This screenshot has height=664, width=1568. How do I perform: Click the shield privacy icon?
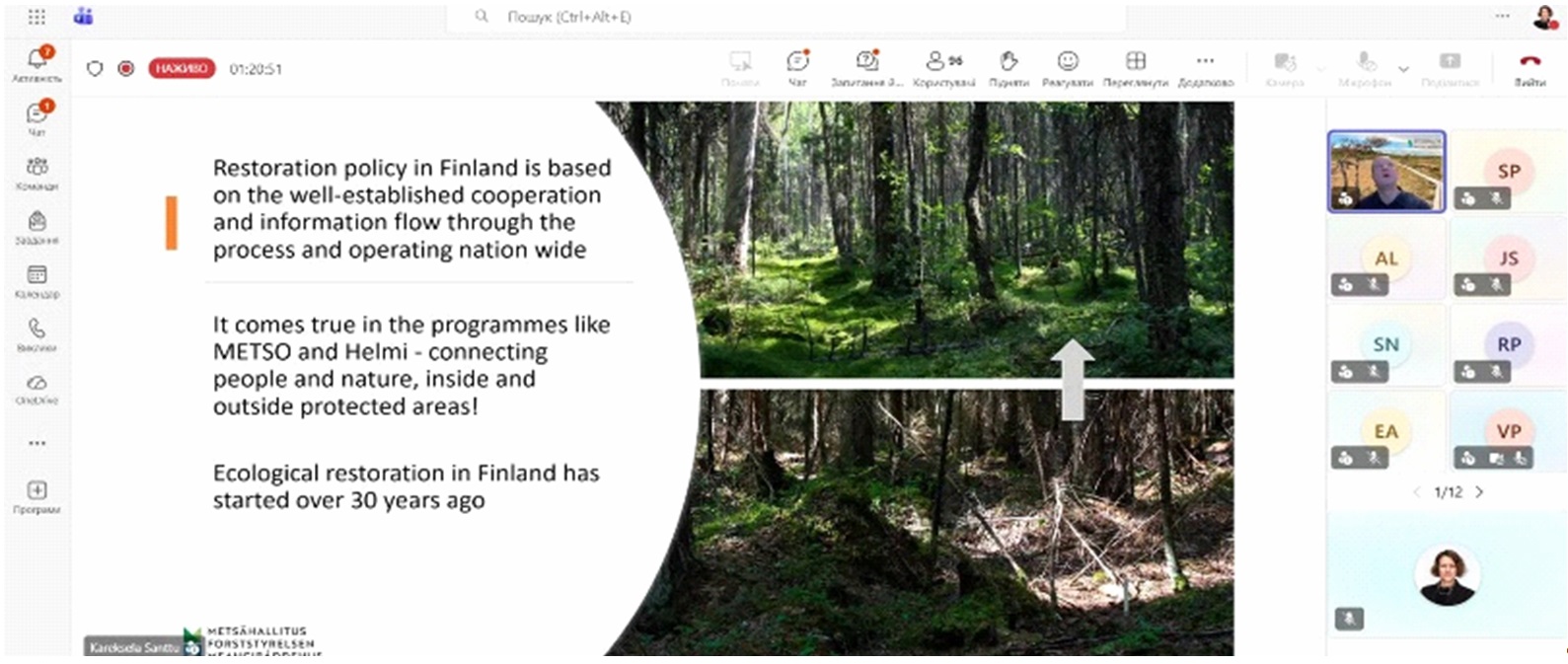pyautogui.click(x=95, y=68)
